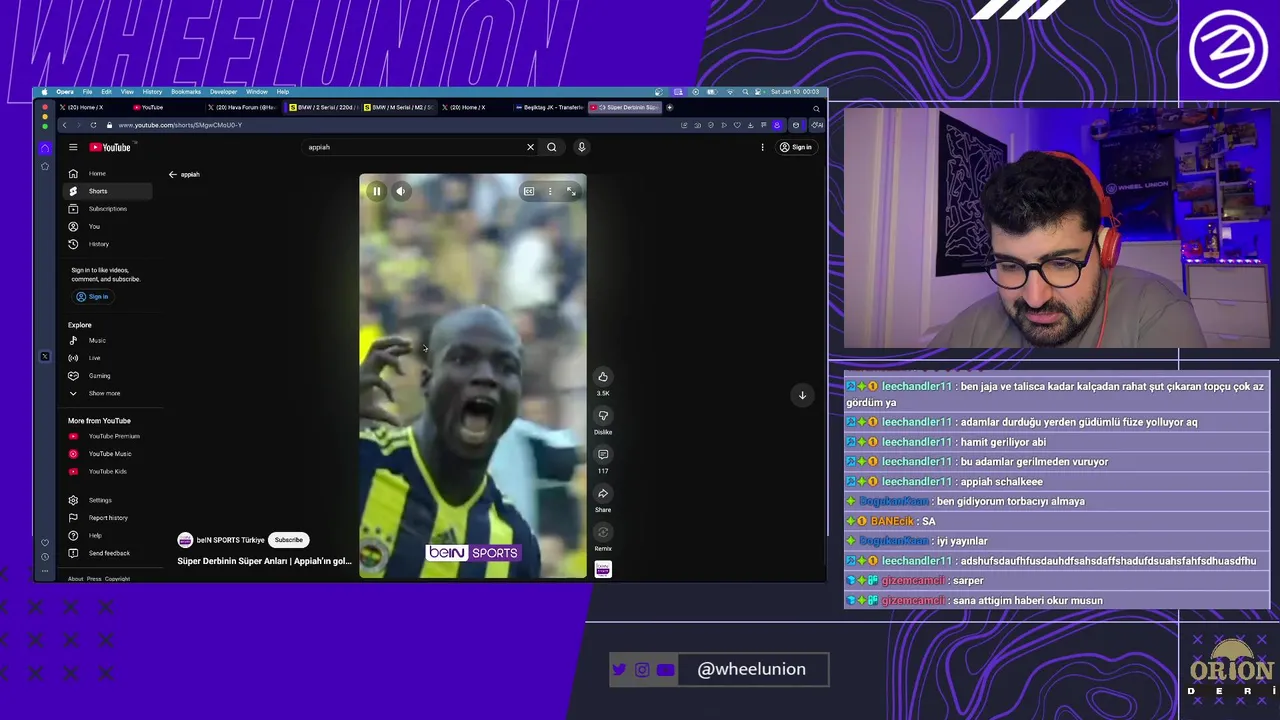This screenshot has height=720, width=1280.
Task: Switch to 'Hava Forum' browser tab
Action: [243, 107]
